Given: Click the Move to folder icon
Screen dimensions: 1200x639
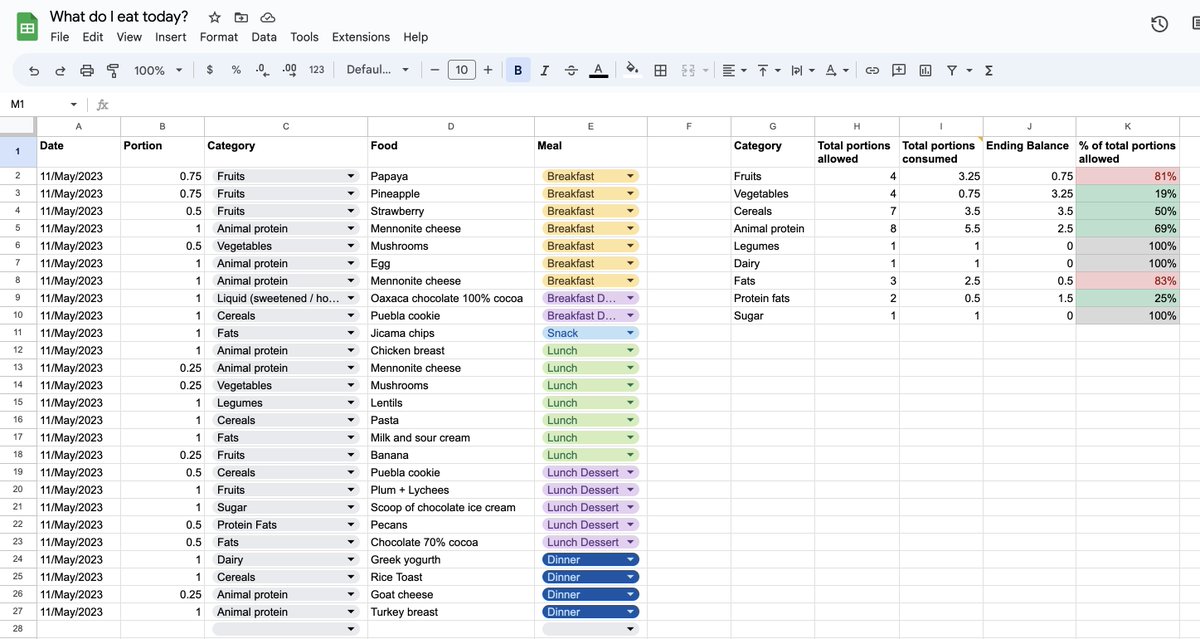Looking at the screenshot, I should pyautogui.click(x=241, y=17).
